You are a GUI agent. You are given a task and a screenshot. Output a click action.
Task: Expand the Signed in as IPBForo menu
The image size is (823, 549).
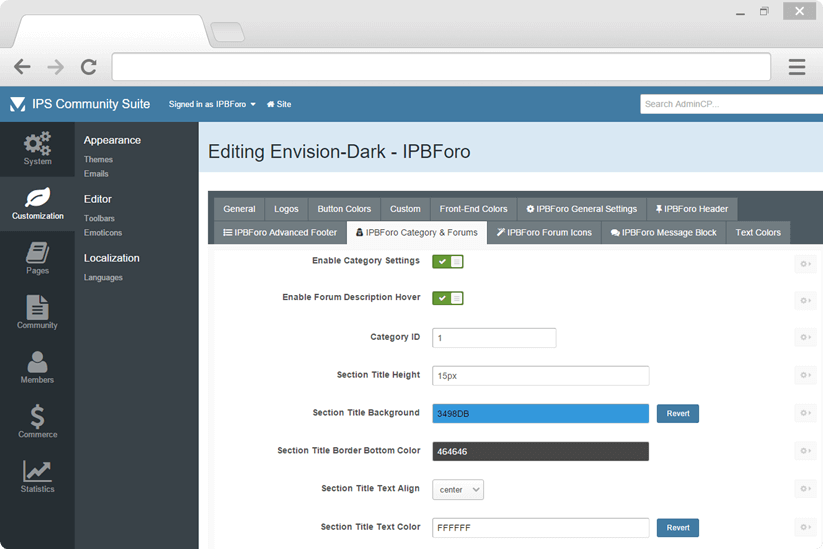tap(212, 104)
